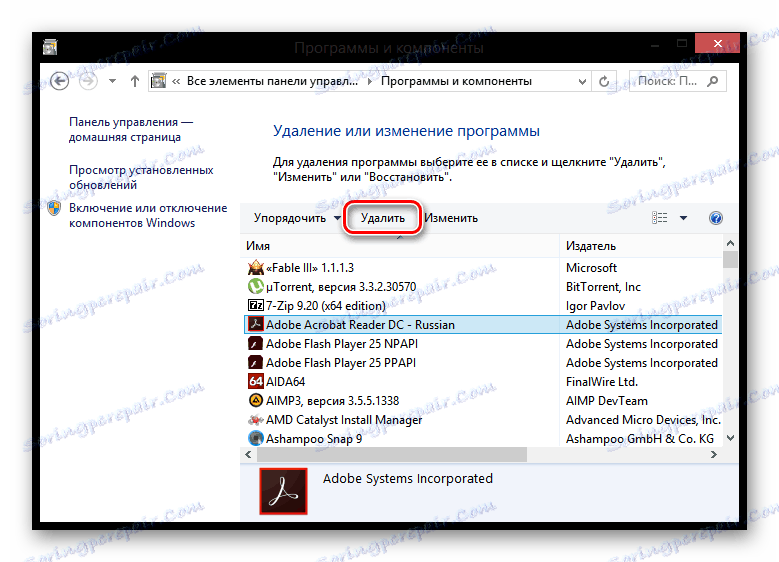Click the Flash Player 25 NPAPI icon
This screenshot has width=779, height=562.
coord(255,343)
